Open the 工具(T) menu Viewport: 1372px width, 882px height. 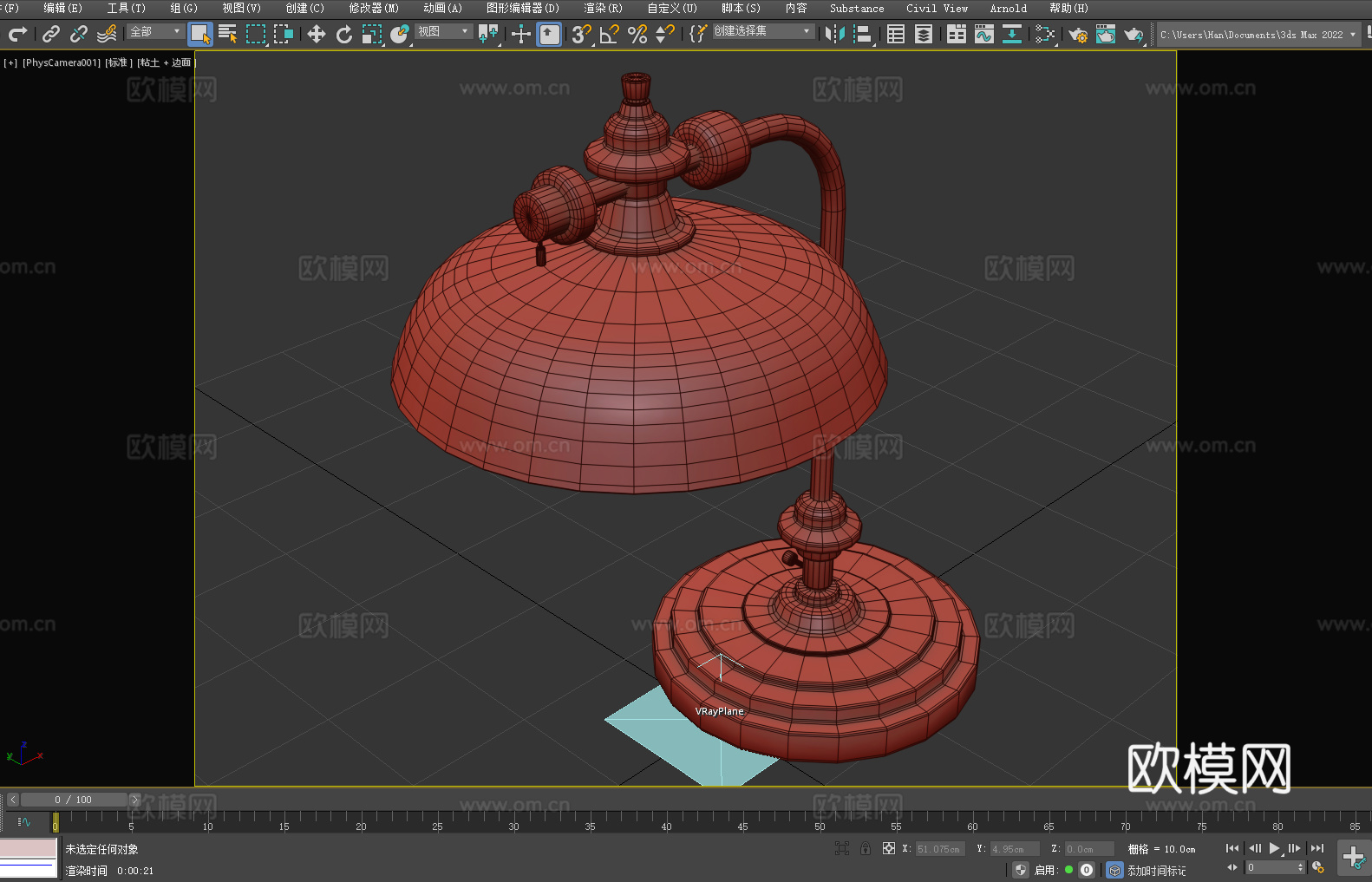pos(127,8)
